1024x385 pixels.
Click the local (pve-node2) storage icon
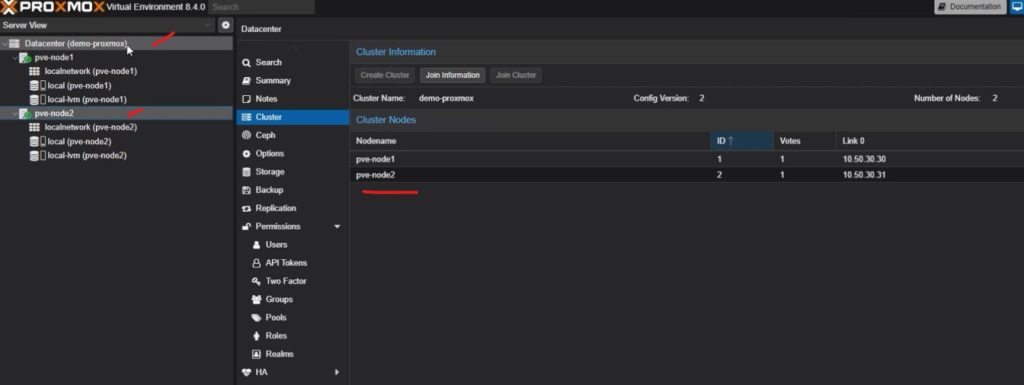click(38, 142)
